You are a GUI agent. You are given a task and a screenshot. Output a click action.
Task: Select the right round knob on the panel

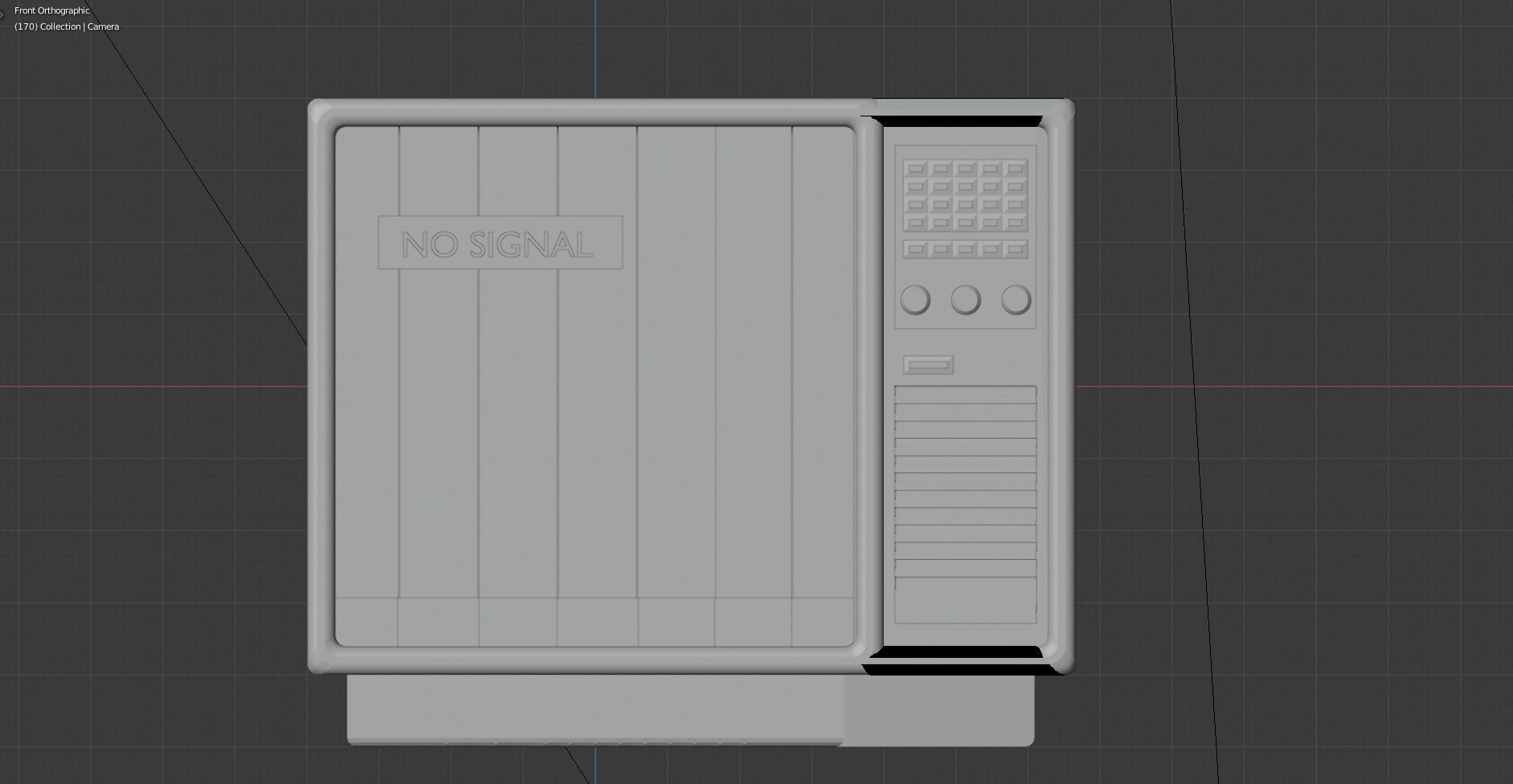coord(1016,300)
